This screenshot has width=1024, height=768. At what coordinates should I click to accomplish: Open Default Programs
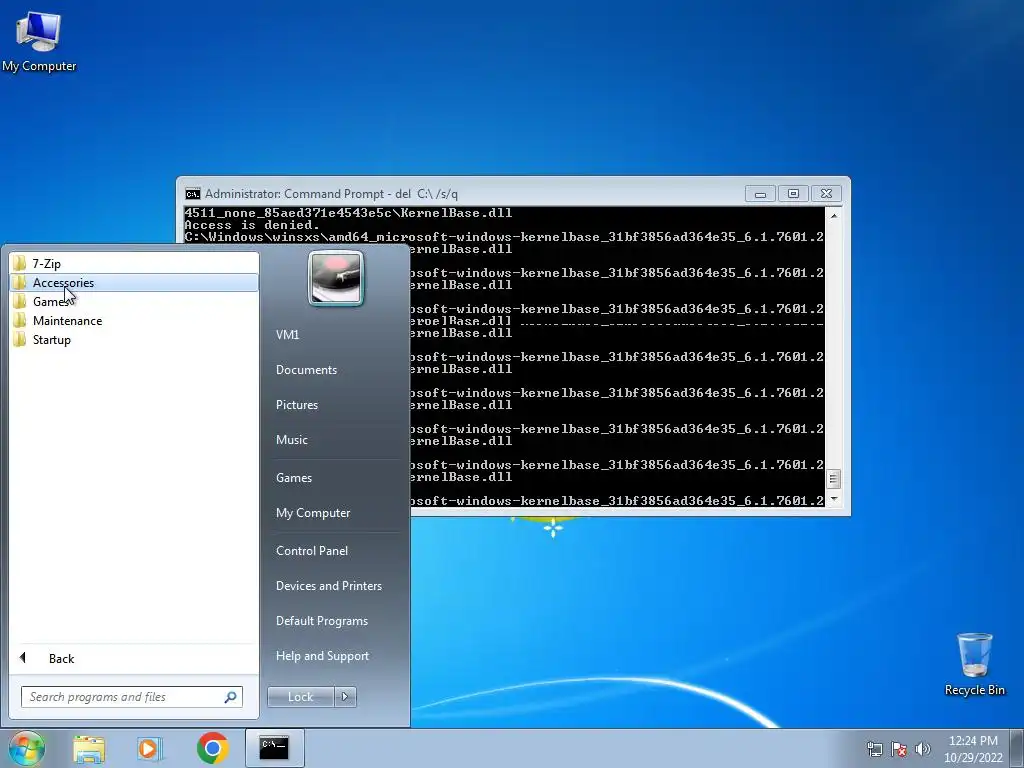322,621
